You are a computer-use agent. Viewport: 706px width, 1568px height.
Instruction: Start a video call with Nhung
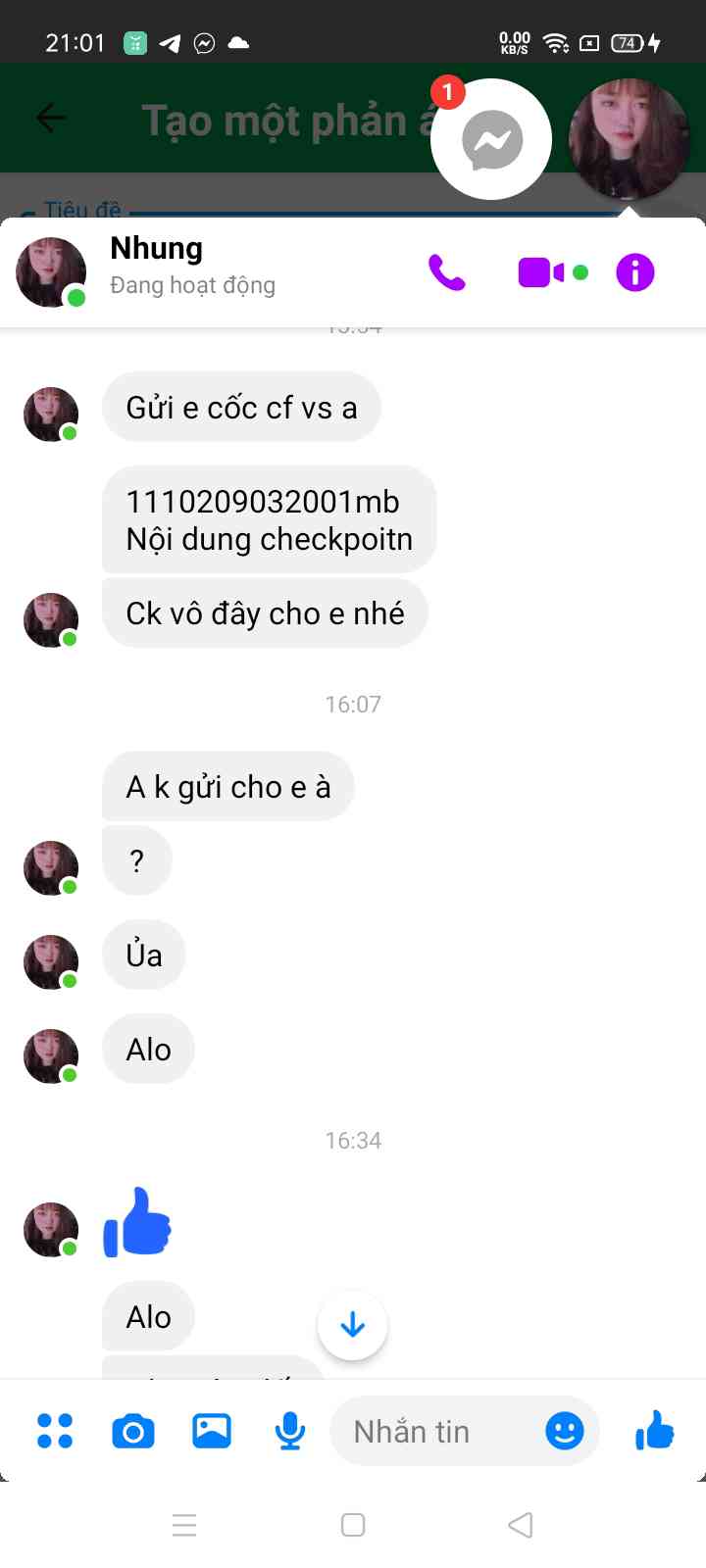click(x=541, y=272)
